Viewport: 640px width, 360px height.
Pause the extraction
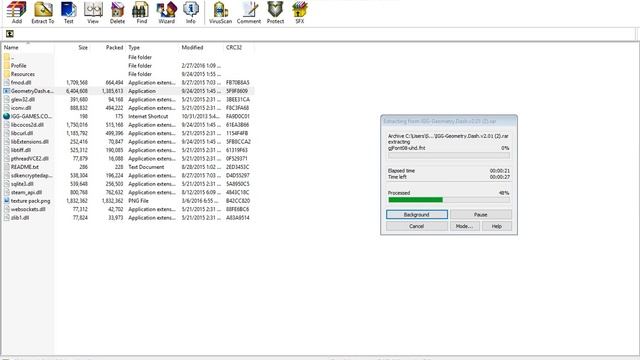(x=481, y=215)
